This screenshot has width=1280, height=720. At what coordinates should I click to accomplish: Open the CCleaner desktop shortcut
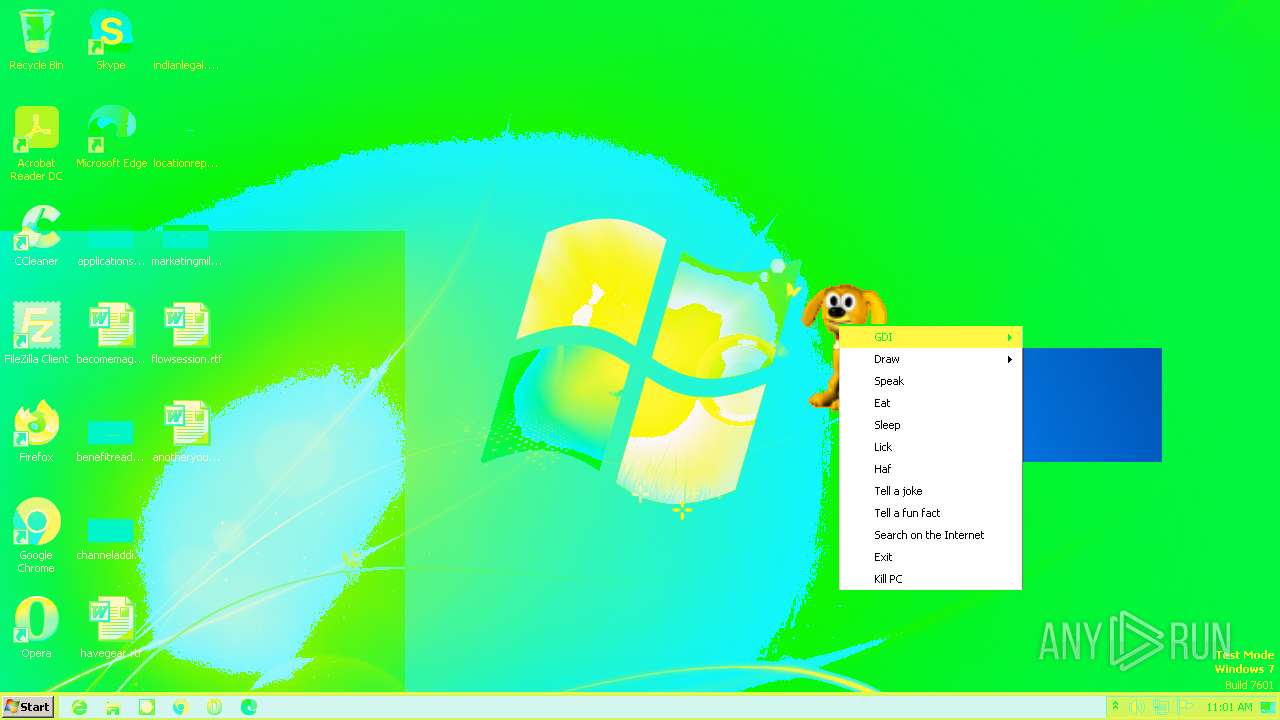pos(36,236)
